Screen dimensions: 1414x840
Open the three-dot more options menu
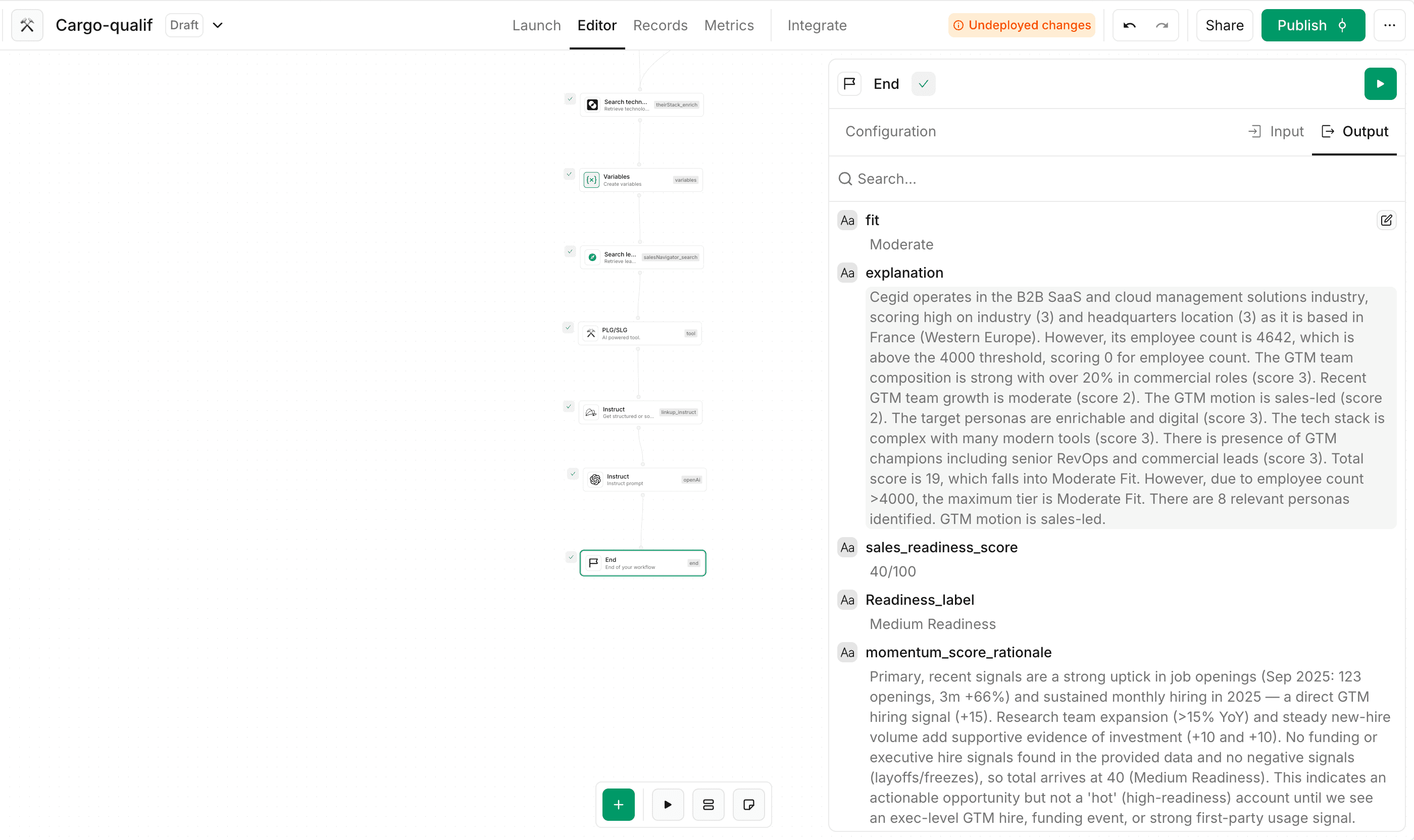[1389, 25]
